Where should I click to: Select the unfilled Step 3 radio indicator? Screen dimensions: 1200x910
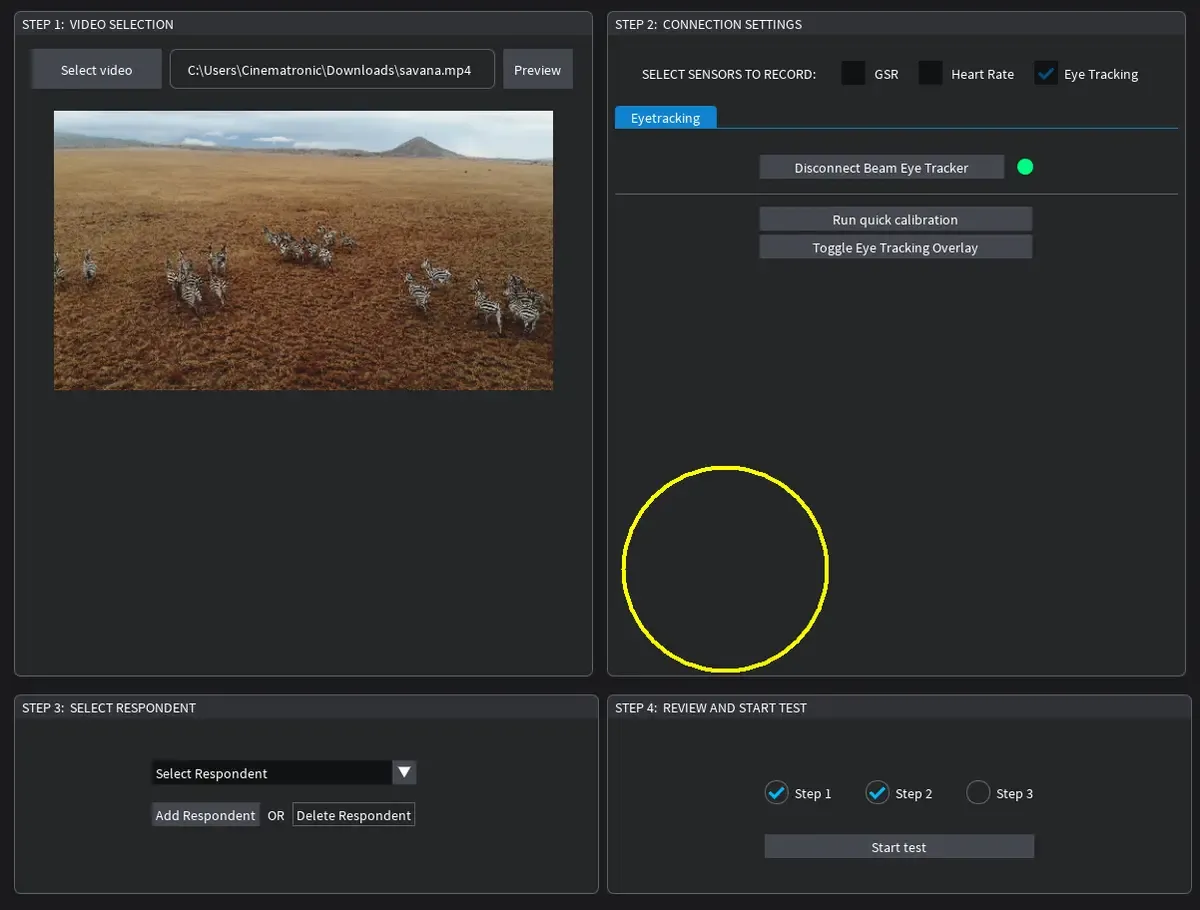pyautogui.click(x=977, y=792)
